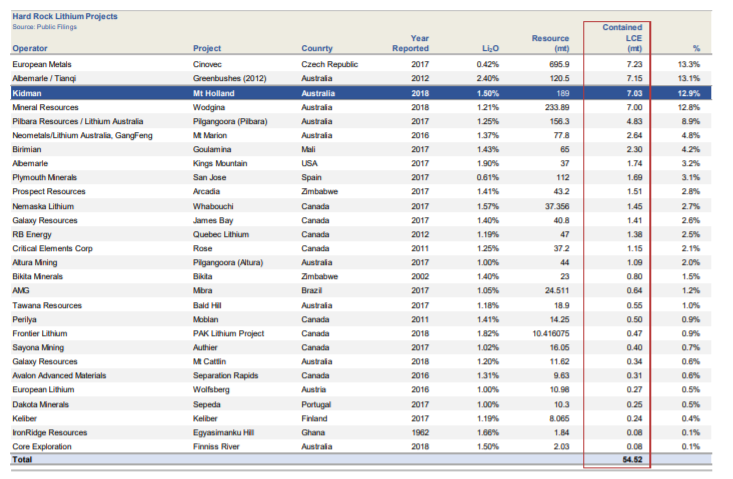Click the PAK Lithium Project cell

click(x=228, y=334)
